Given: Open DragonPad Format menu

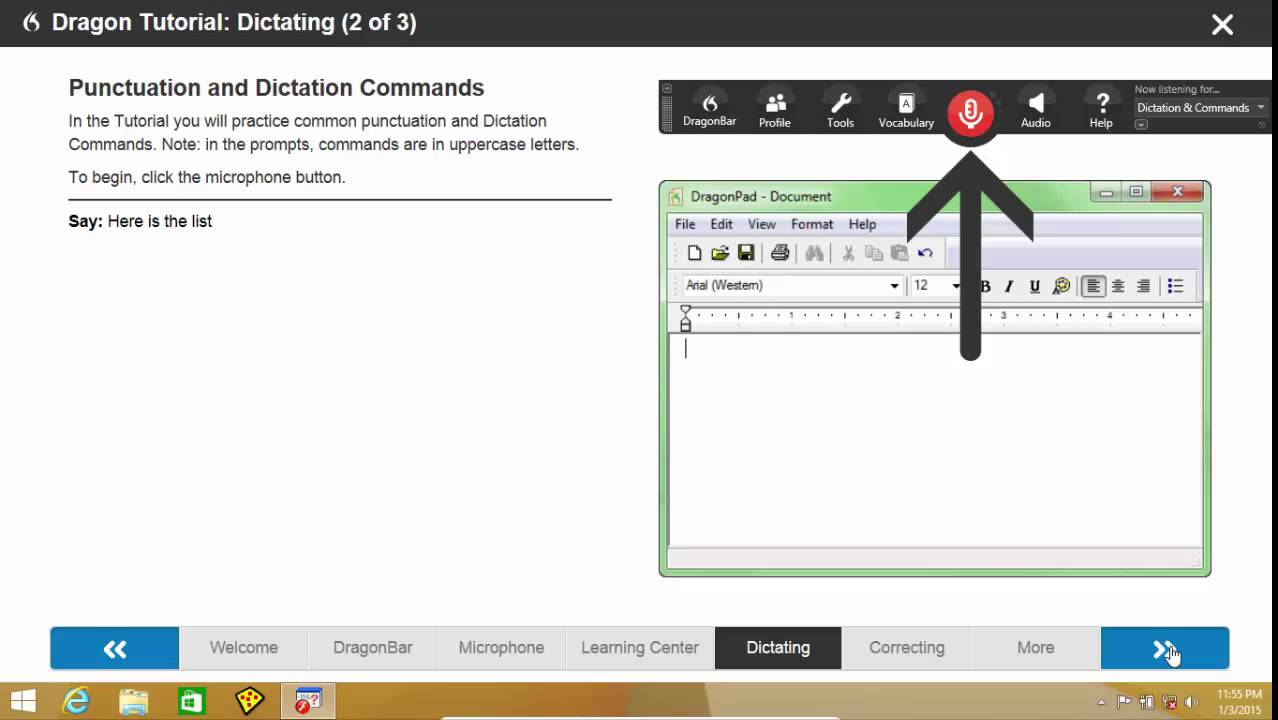Looking at the screenshot, I should point(812,224).
